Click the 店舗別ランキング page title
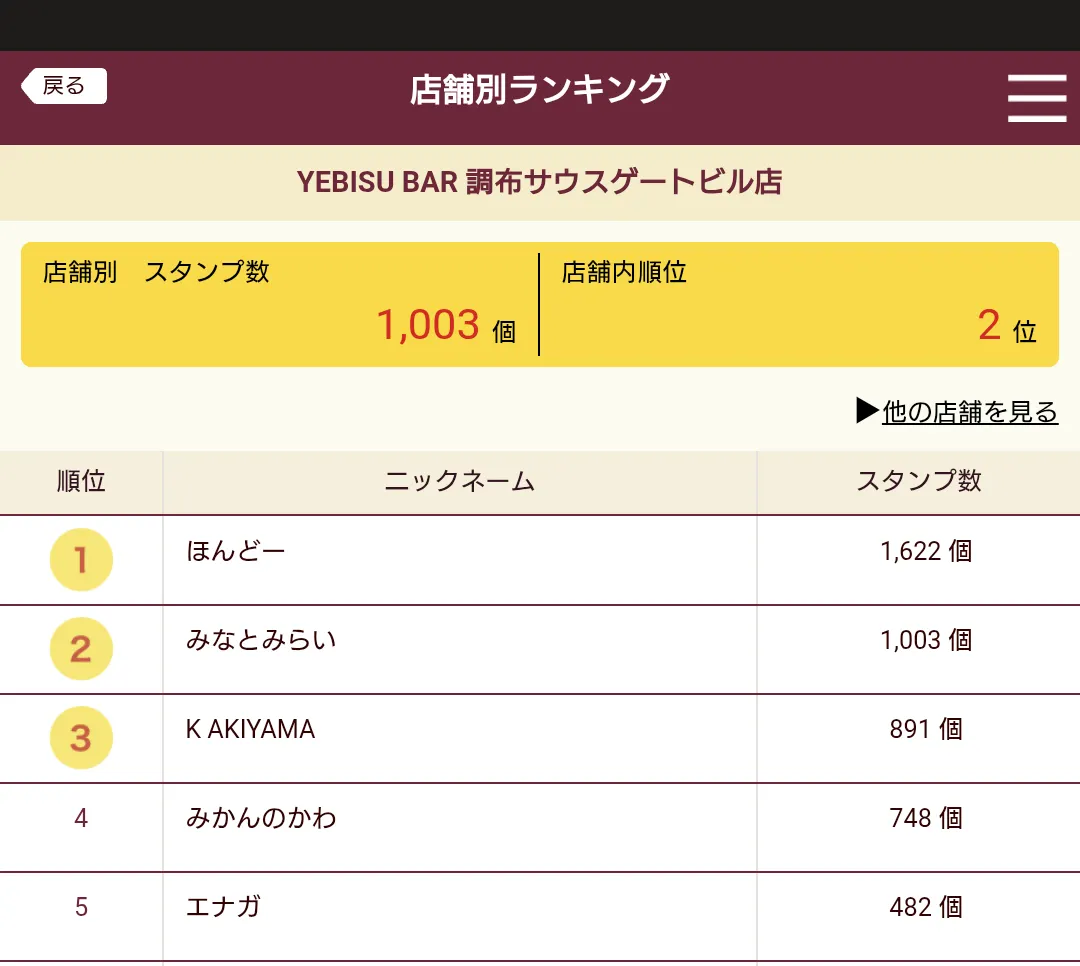This screenshot has width=1080, height=966. 539,90
